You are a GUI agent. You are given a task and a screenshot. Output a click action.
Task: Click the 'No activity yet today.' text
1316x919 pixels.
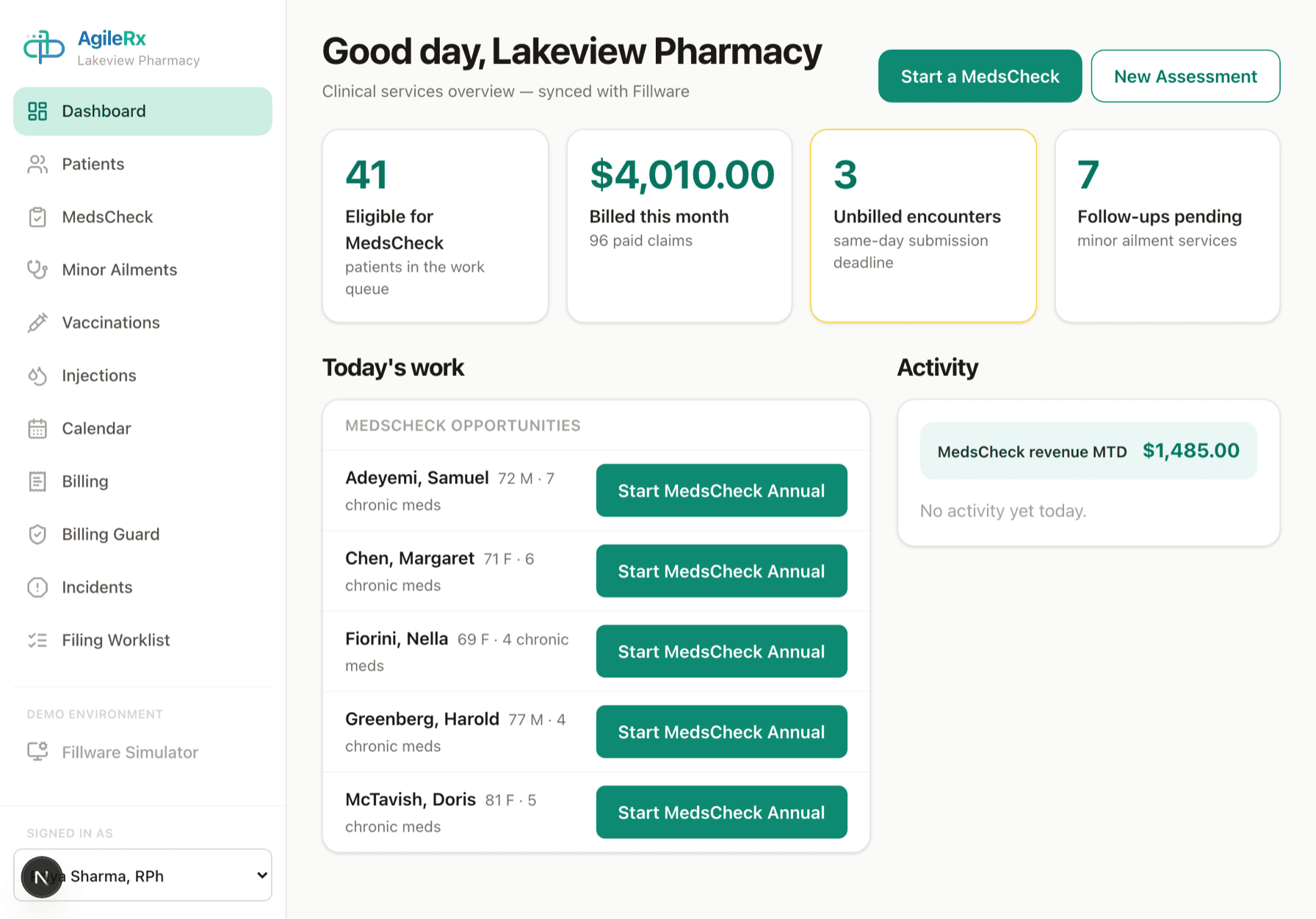(1003, 511)
